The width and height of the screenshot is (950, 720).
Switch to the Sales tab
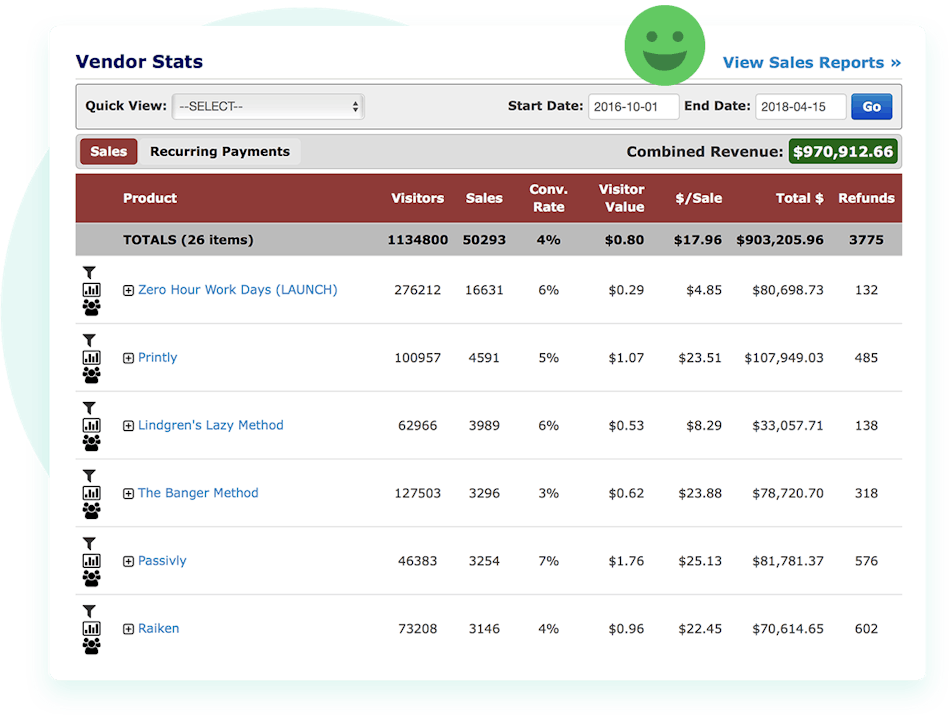[108, 152]
